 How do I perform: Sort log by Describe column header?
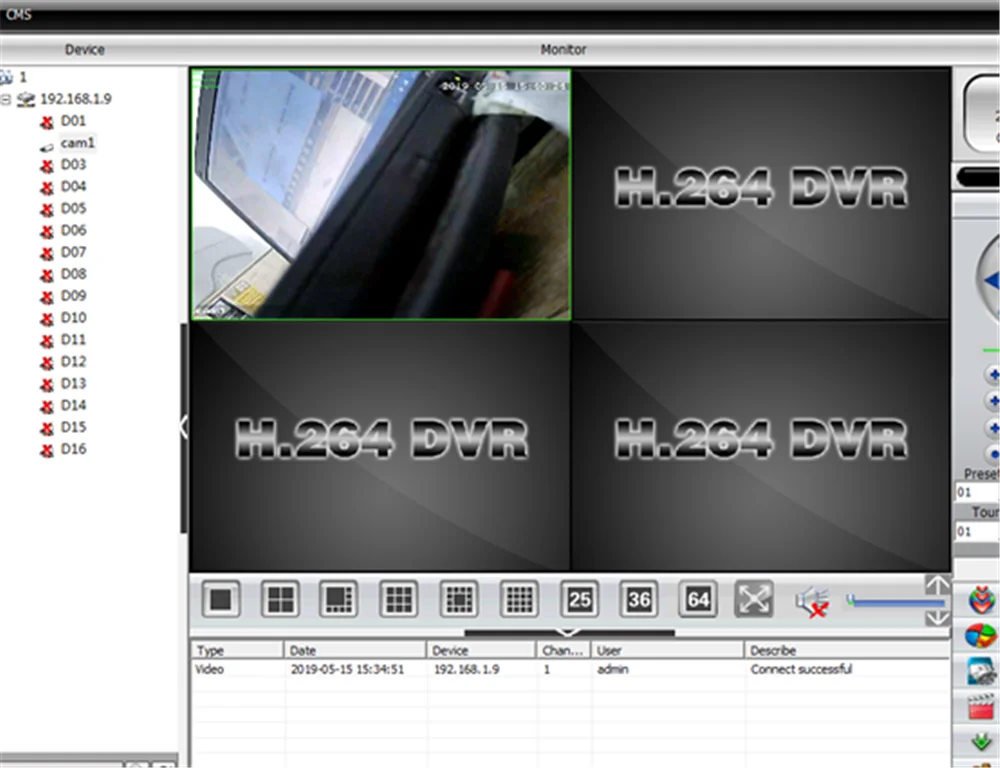(x=847, y=650)
